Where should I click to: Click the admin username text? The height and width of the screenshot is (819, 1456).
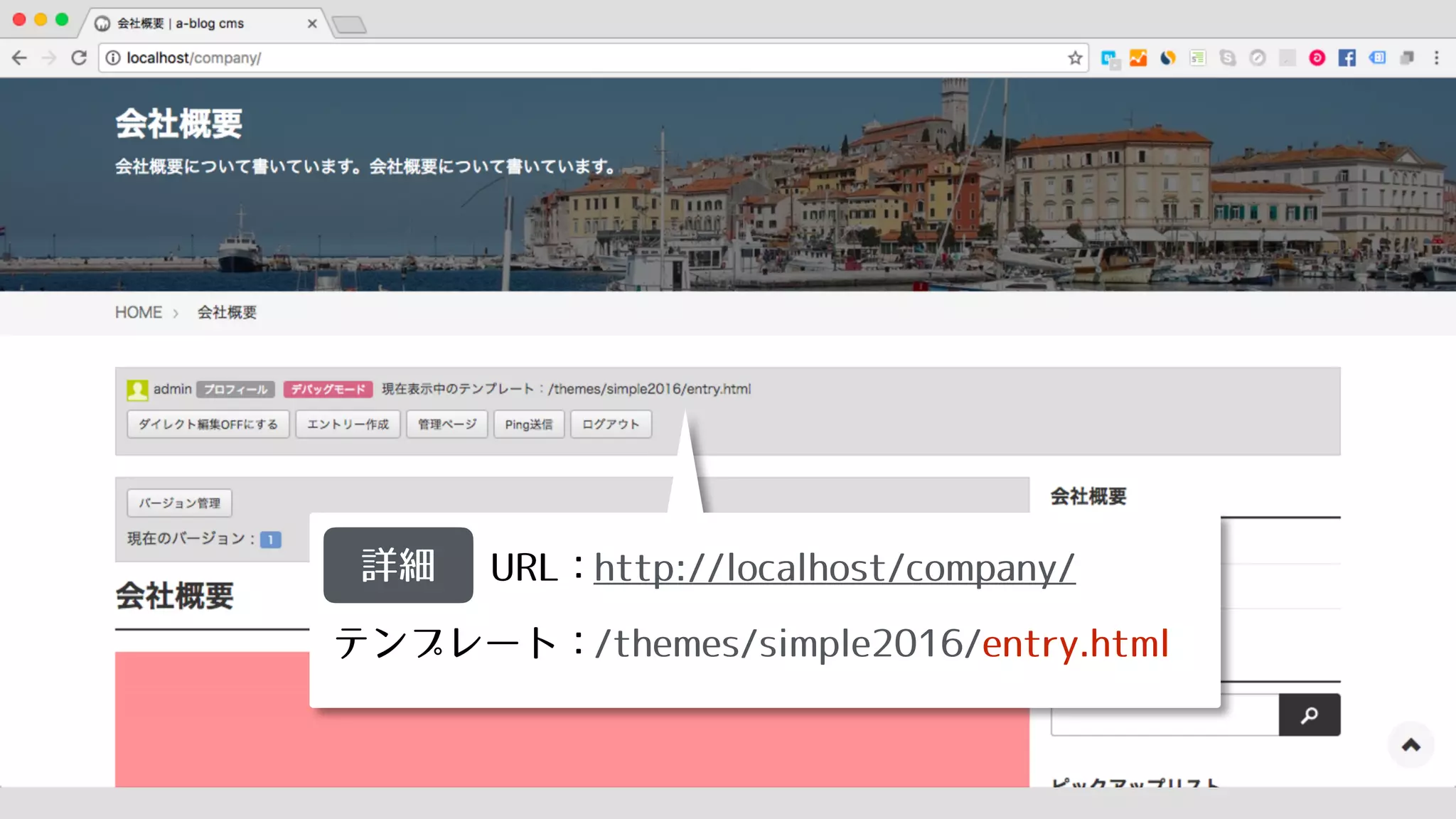coord(173,390)
